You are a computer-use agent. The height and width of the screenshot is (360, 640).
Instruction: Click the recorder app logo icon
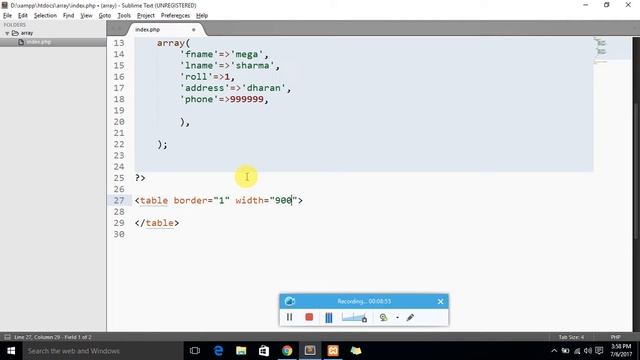click(x=290, y=301)
